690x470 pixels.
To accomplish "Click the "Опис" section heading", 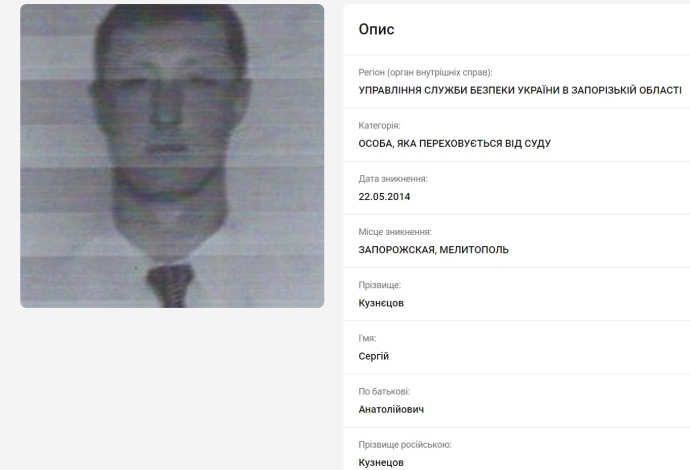I will click(376, 29).
